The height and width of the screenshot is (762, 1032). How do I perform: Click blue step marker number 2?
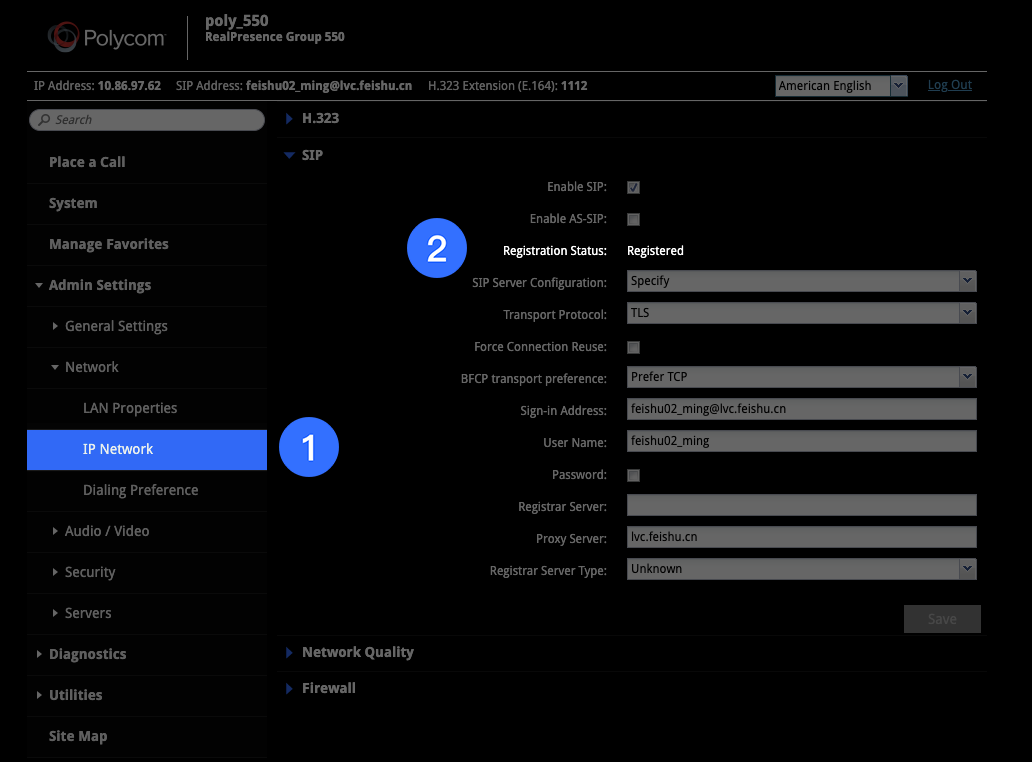click(x=437, y=248)
